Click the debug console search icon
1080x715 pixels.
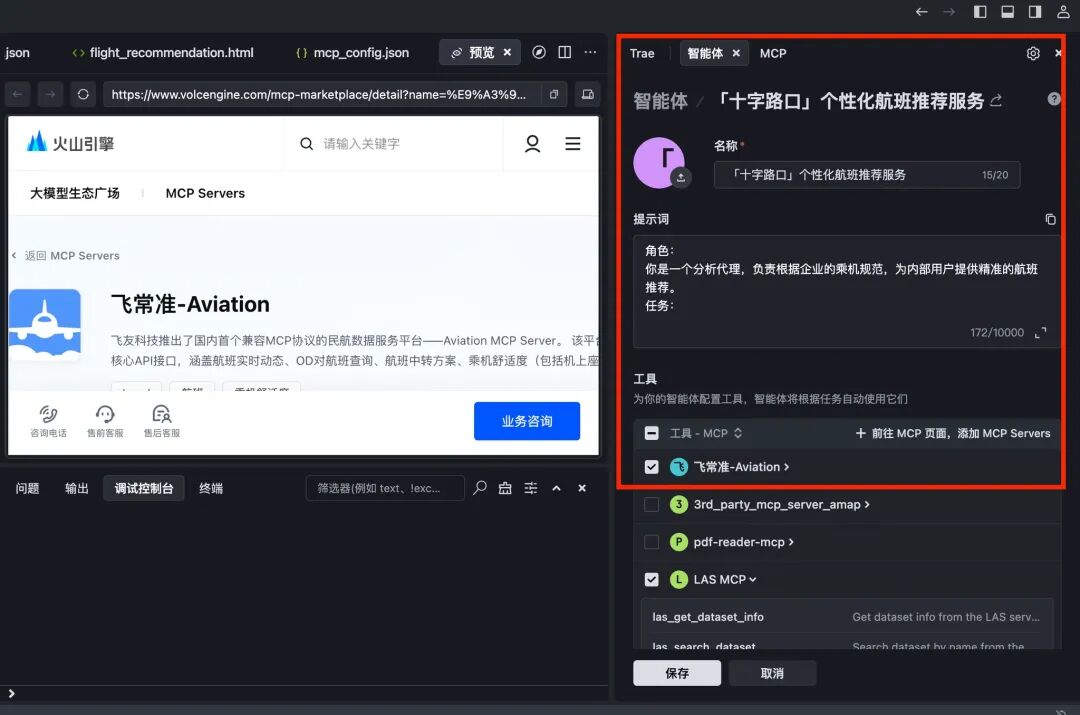click(480, 488)
